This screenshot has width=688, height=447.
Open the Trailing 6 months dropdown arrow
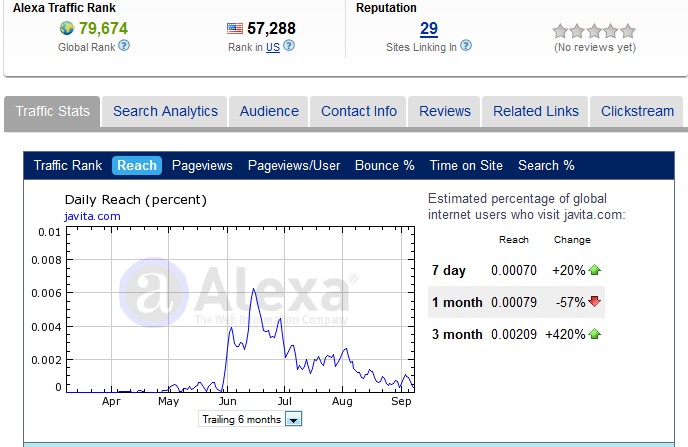tap(293, 419)
